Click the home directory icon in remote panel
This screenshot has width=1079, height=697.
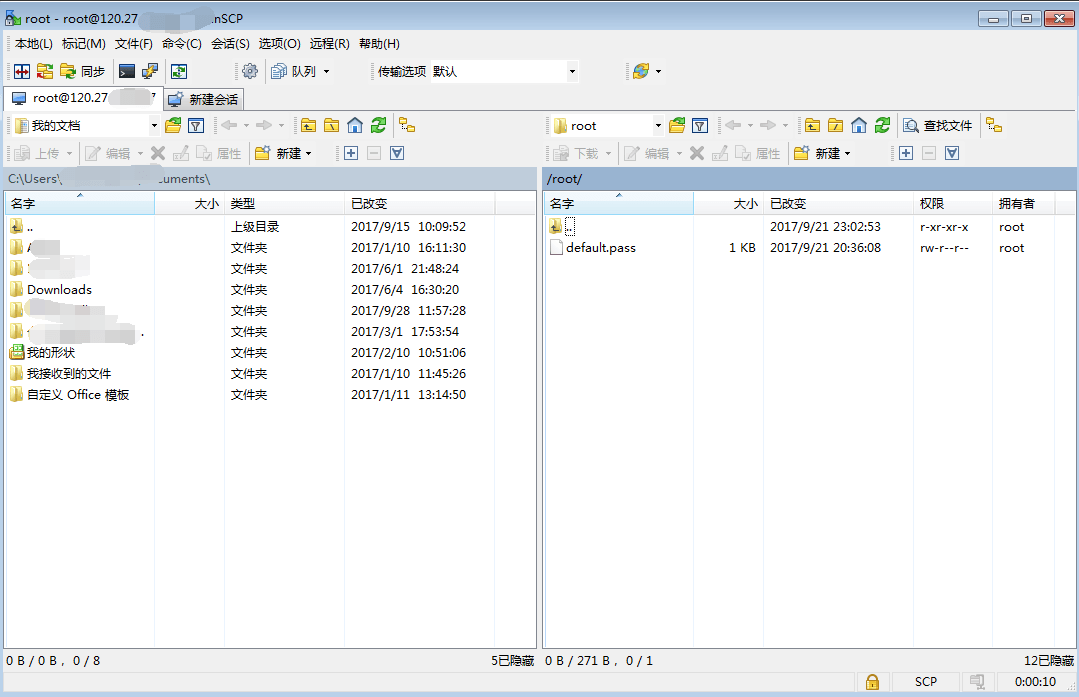pyautogui.click(x=859, y=126)
